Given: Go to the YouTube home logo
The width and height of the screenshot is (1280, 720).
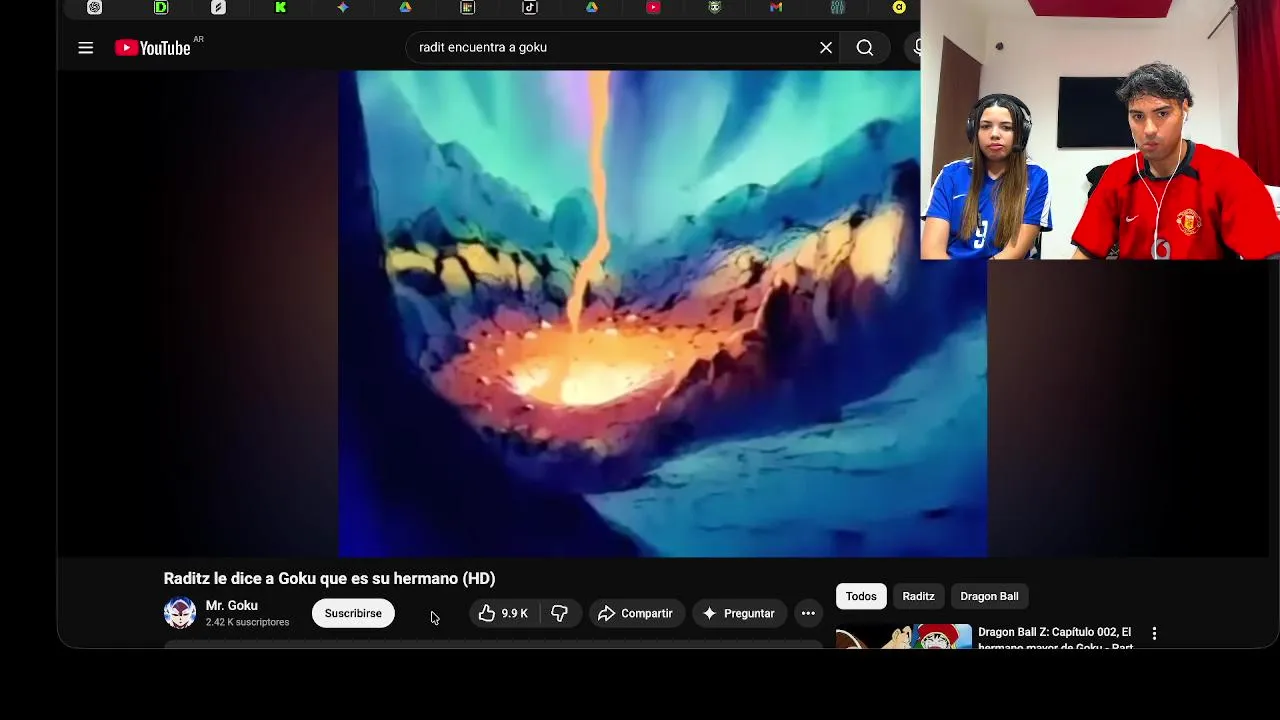Looking at the screenshot, I should point(152,48).
